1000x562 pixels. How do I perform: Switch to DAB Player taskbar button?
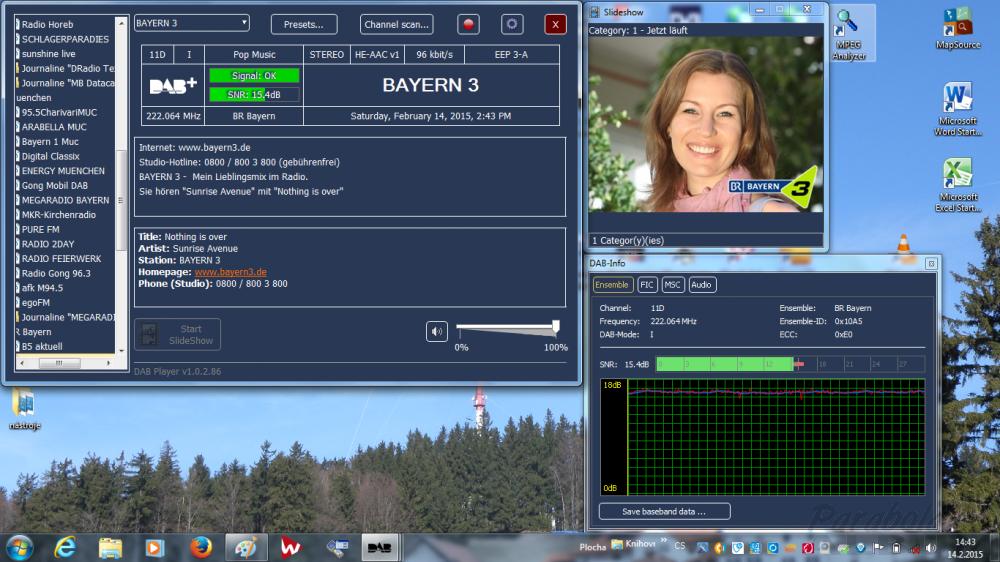coord(380,548)
